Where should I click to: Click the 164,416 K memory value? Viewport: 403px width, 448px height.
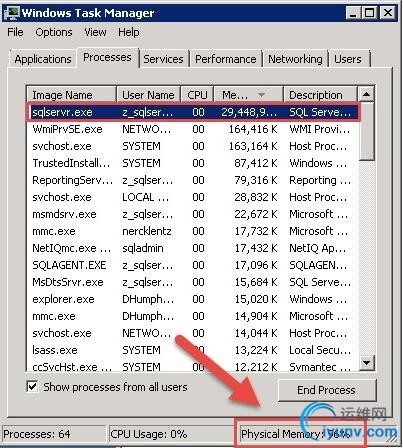pos(253,129)
